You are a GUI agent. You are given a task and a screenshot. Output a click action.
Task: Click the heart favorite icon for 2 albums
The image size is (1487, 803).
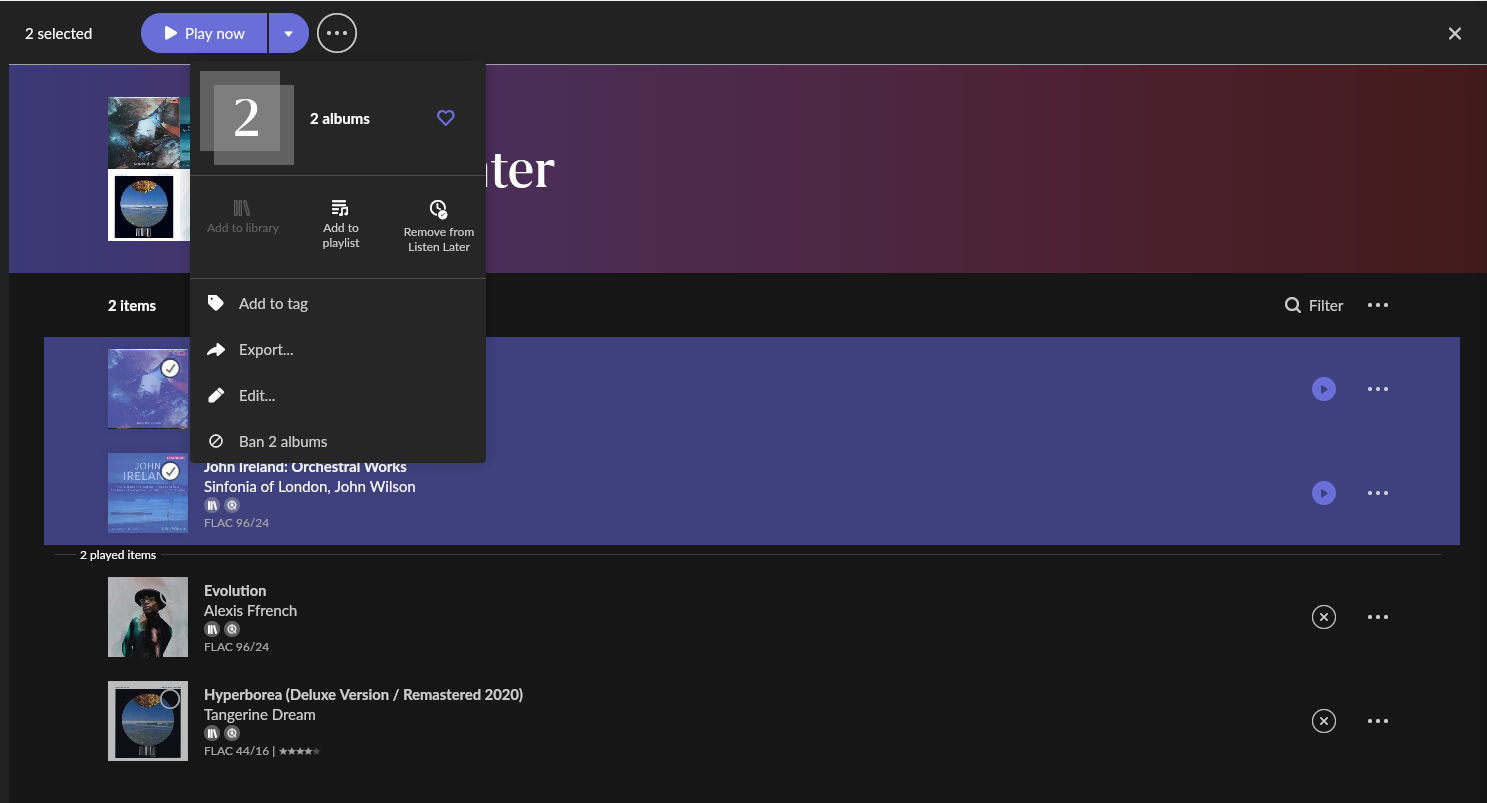click(x=446, y=118)
